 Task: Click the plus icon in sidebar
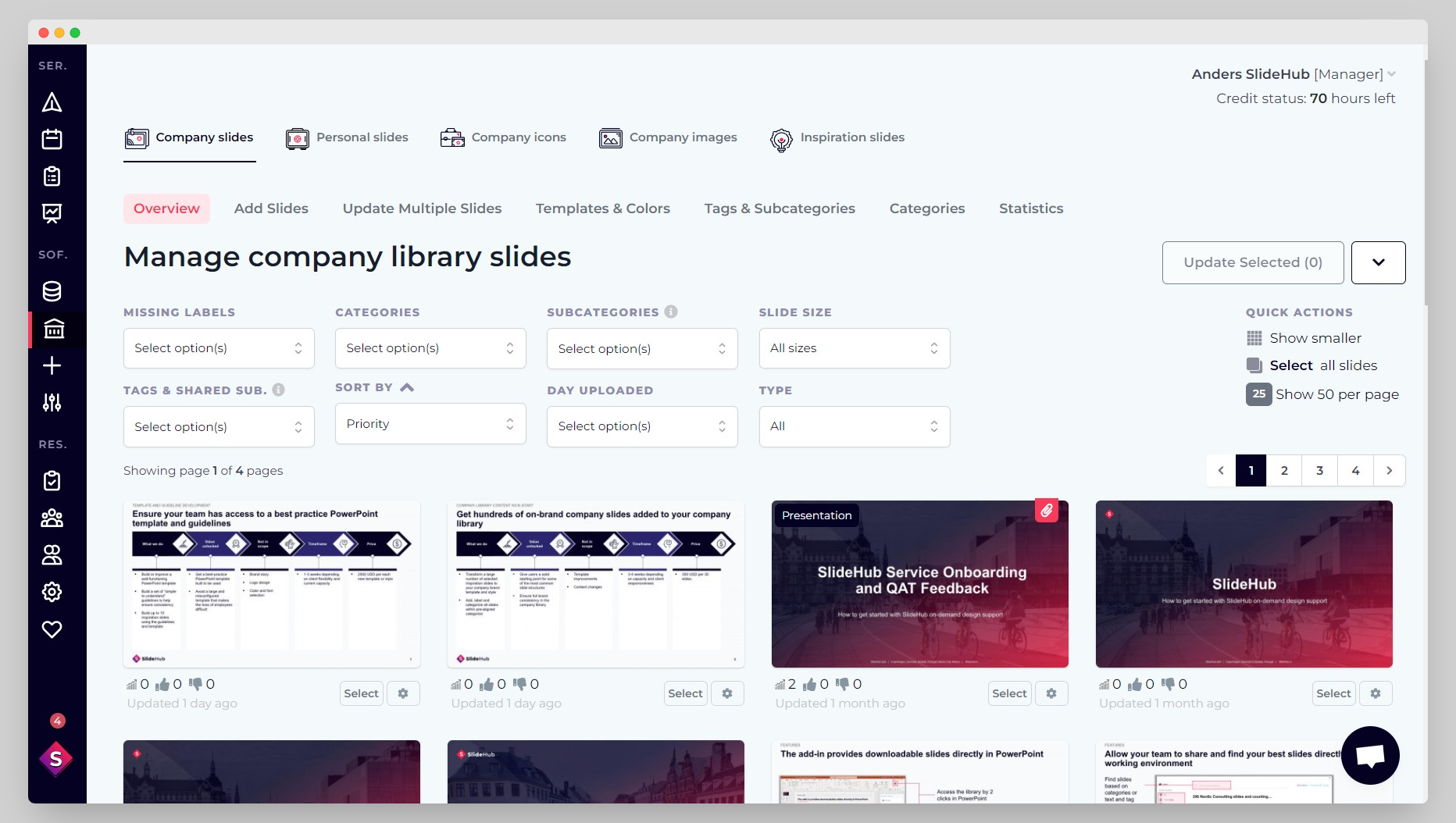tap(52, 365)
